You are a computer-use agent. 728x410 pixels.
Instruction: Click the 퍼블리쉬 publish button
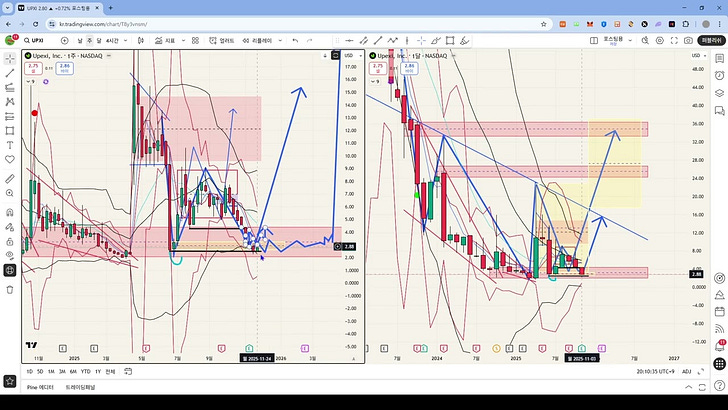click(x=712, y=40)
